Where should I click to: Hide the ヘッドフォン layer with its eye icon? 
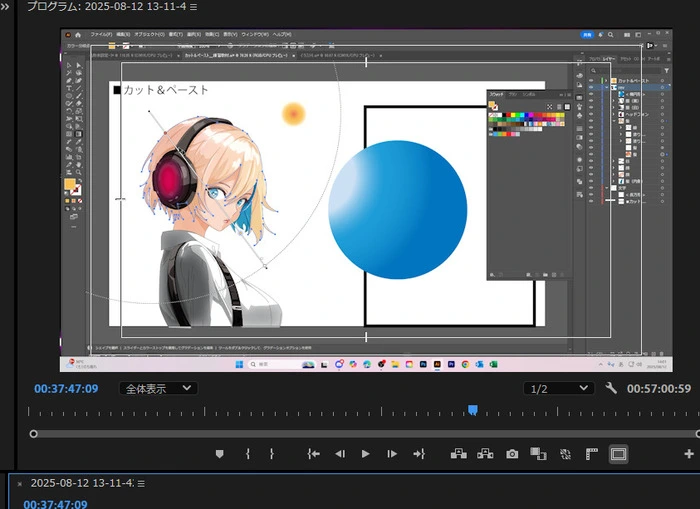[x=591, y=114]
